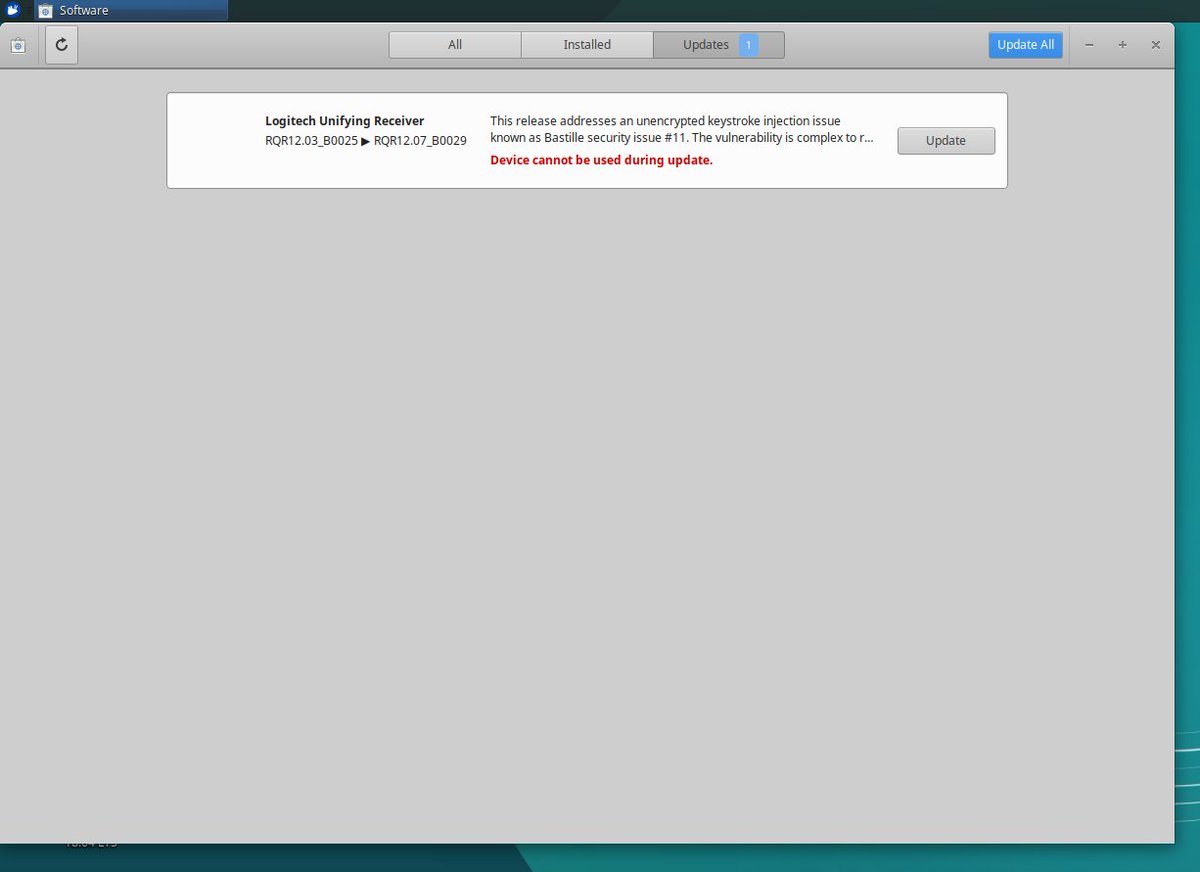Click the refresh updates icon
This screenshot has height=872, width=1200.
(61, 45)
